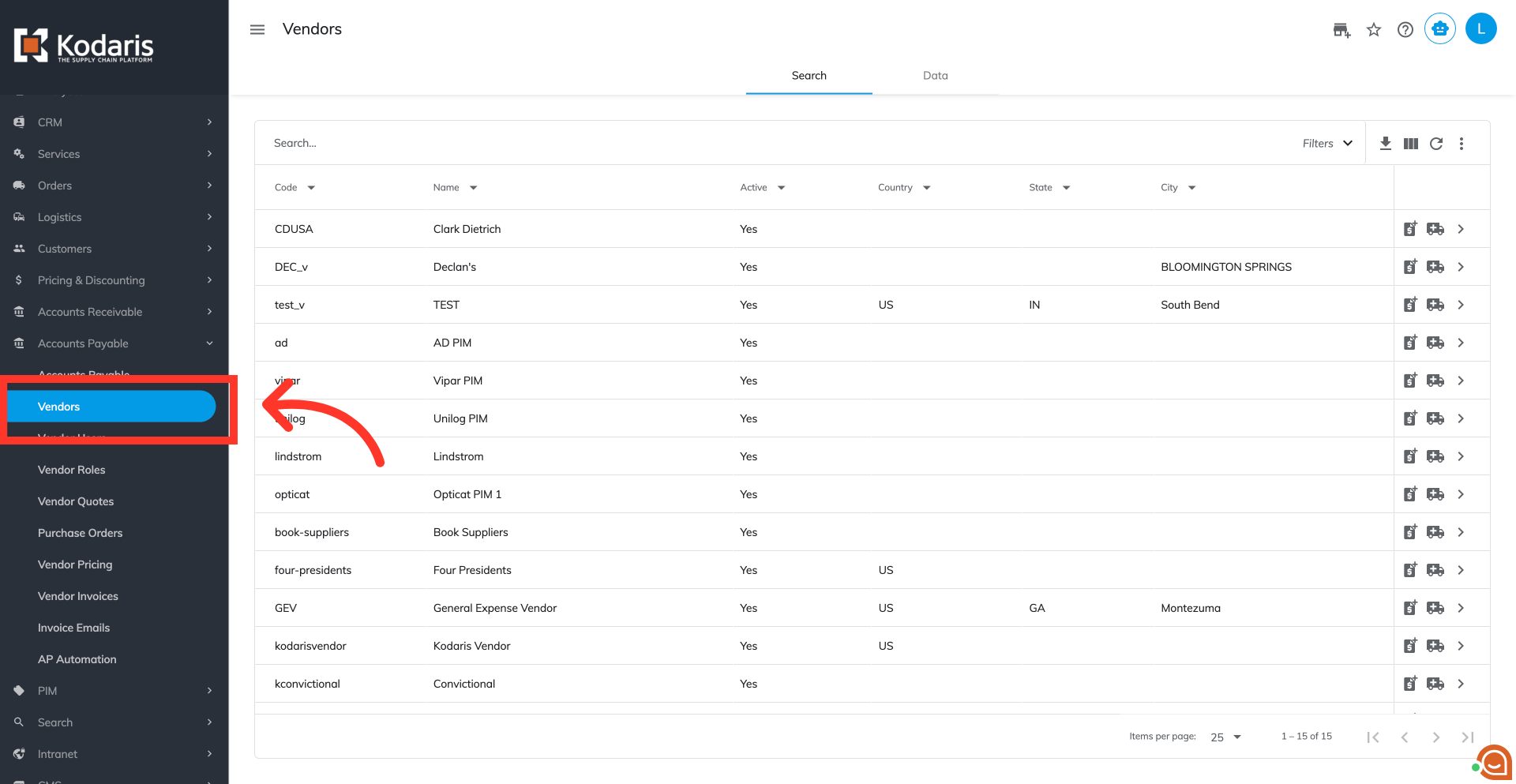
Task: Click dollar document plus icon for Four Presidents
Action: [x=1411, y=569]
